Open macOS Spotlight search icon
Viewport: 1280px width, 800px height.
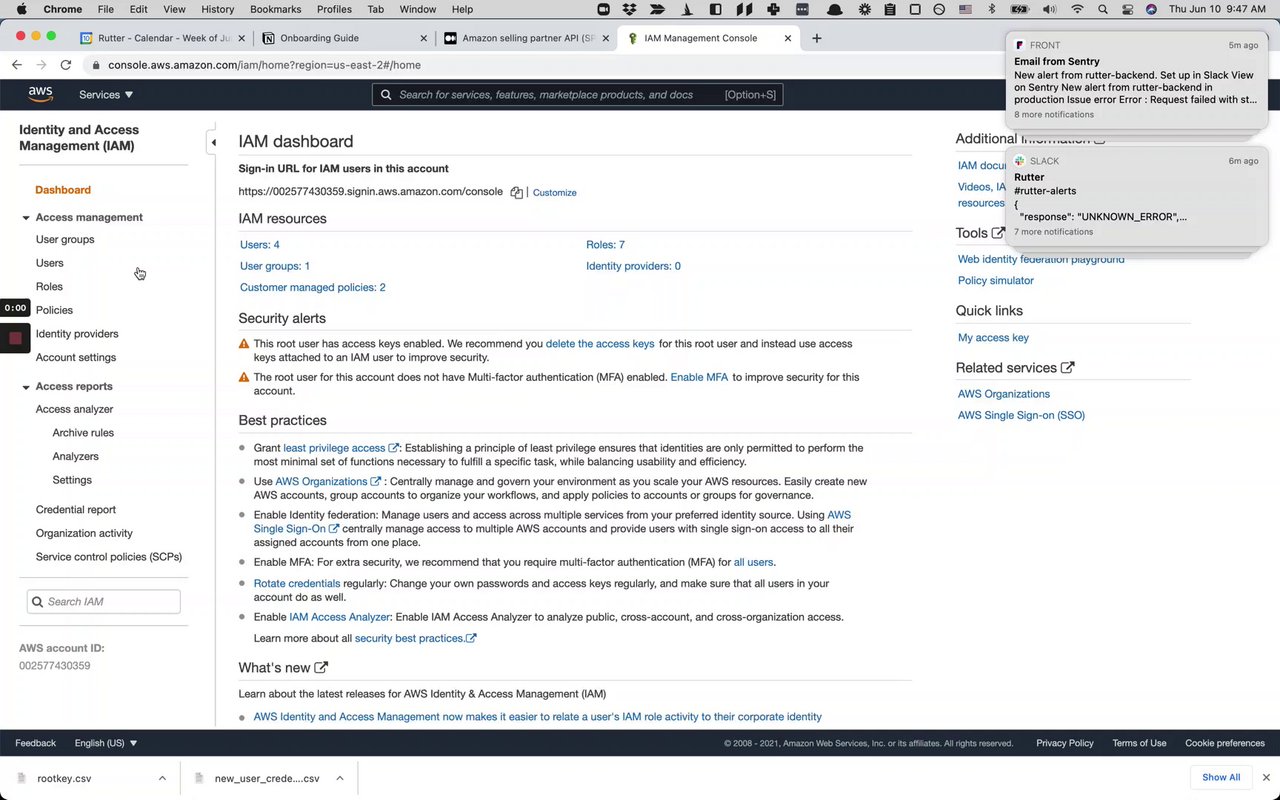[1102, 9]
